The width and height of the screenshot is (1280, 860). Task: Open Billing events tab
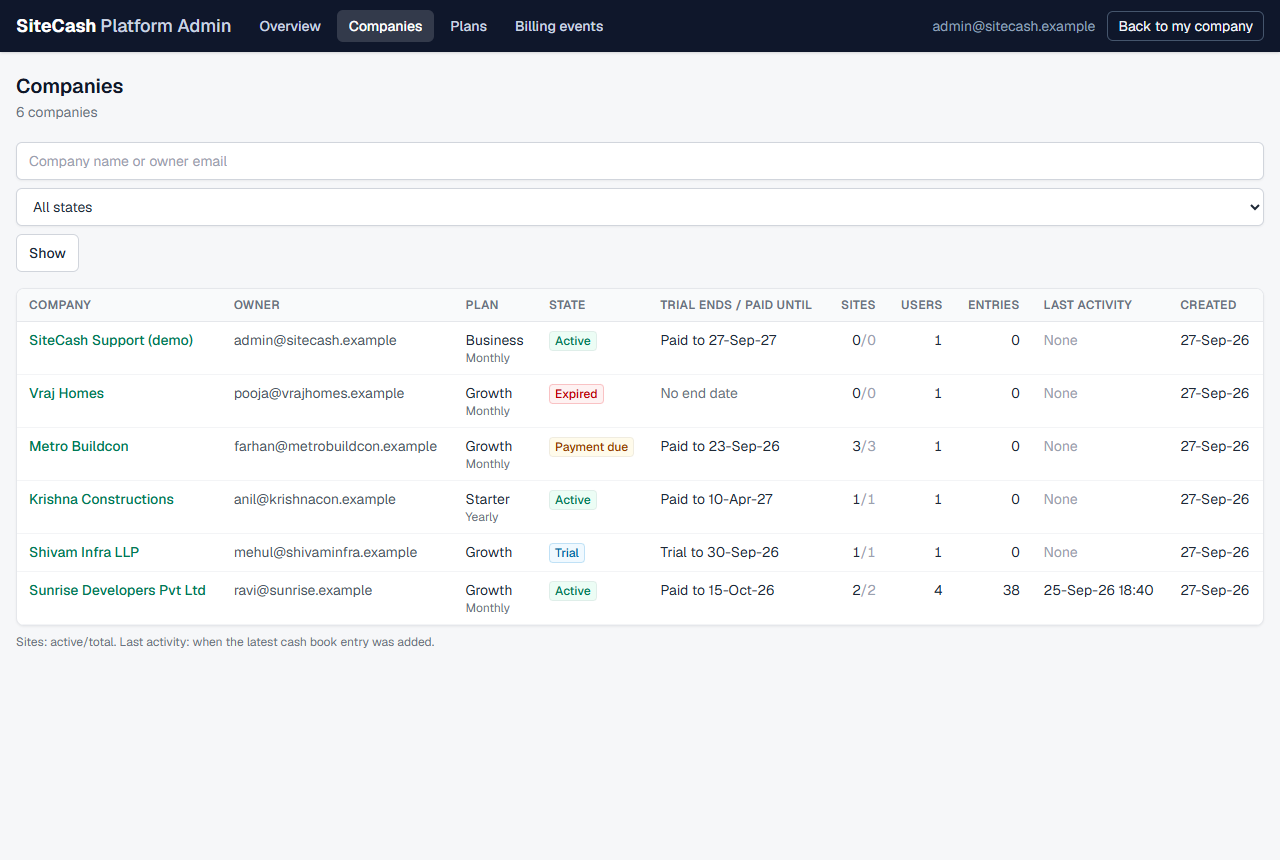click(559, 26)
